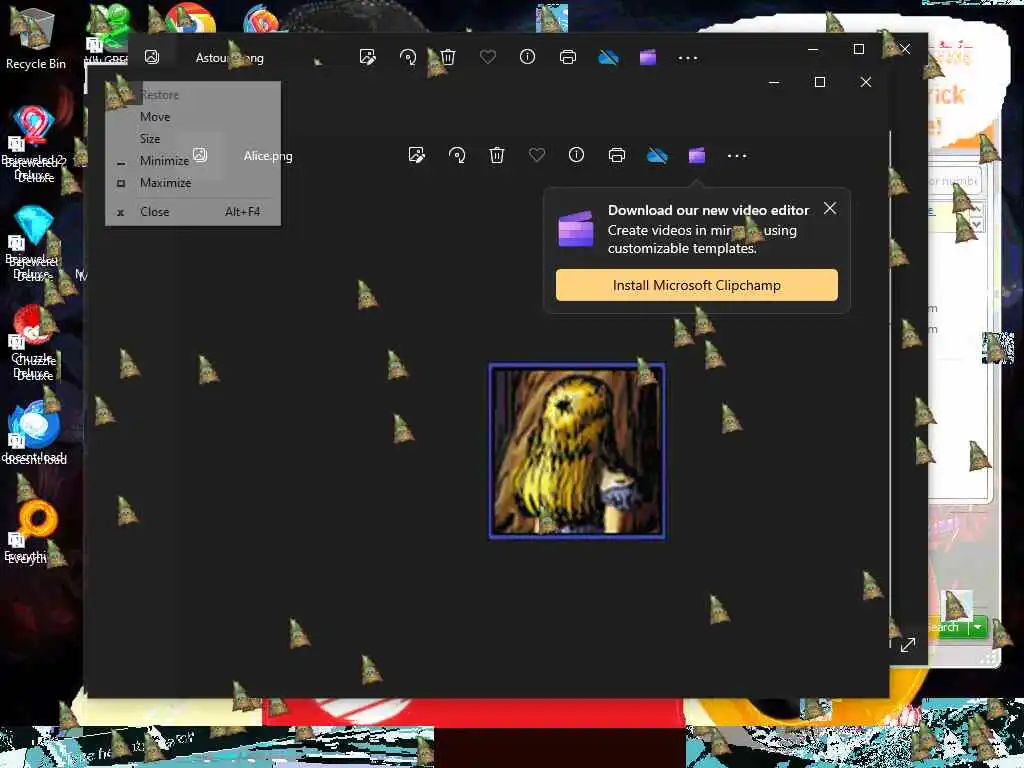Click Photos app icon beside Alice.png title
The image size is (1024, 768).
[200, 155]
